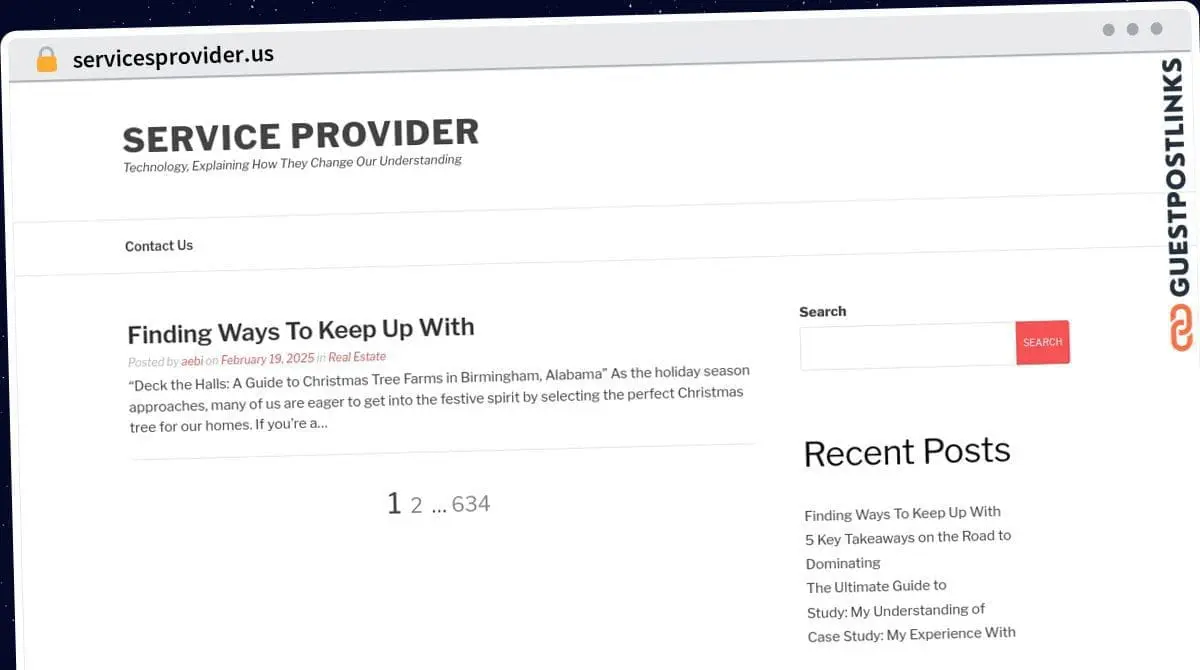This screenshot has width=1200, height=670.
Task: Click the last gray window dot
Action: click(x=1156, y=29)
